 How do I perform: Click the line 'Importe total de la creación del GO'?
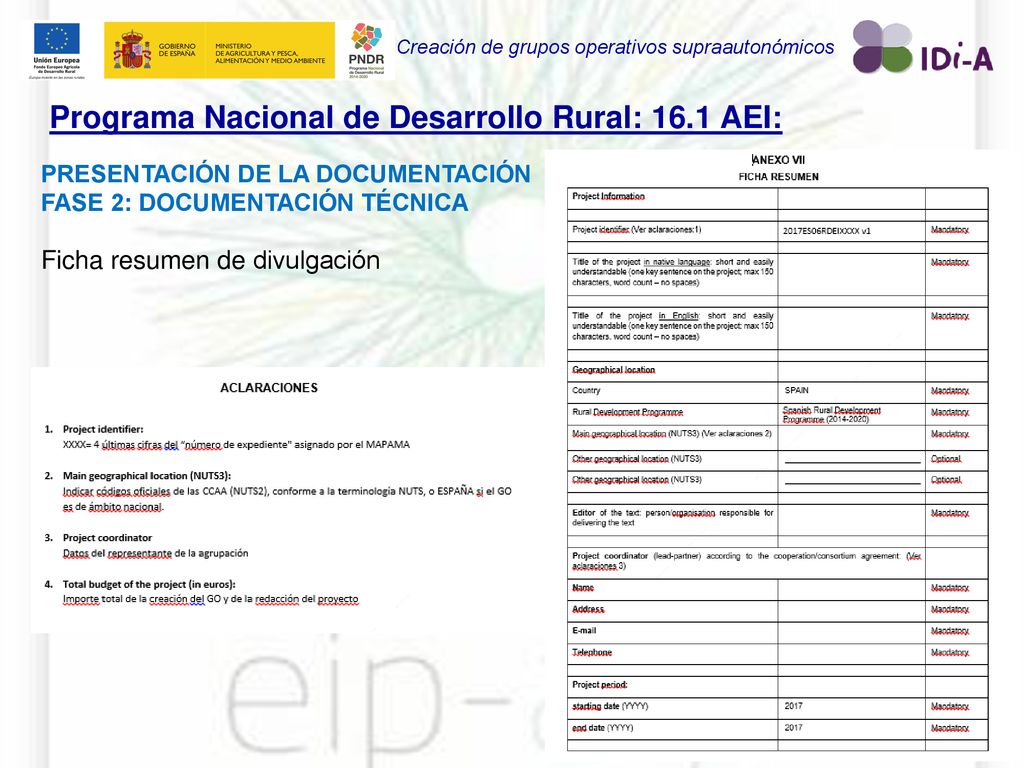coord(210,599)
